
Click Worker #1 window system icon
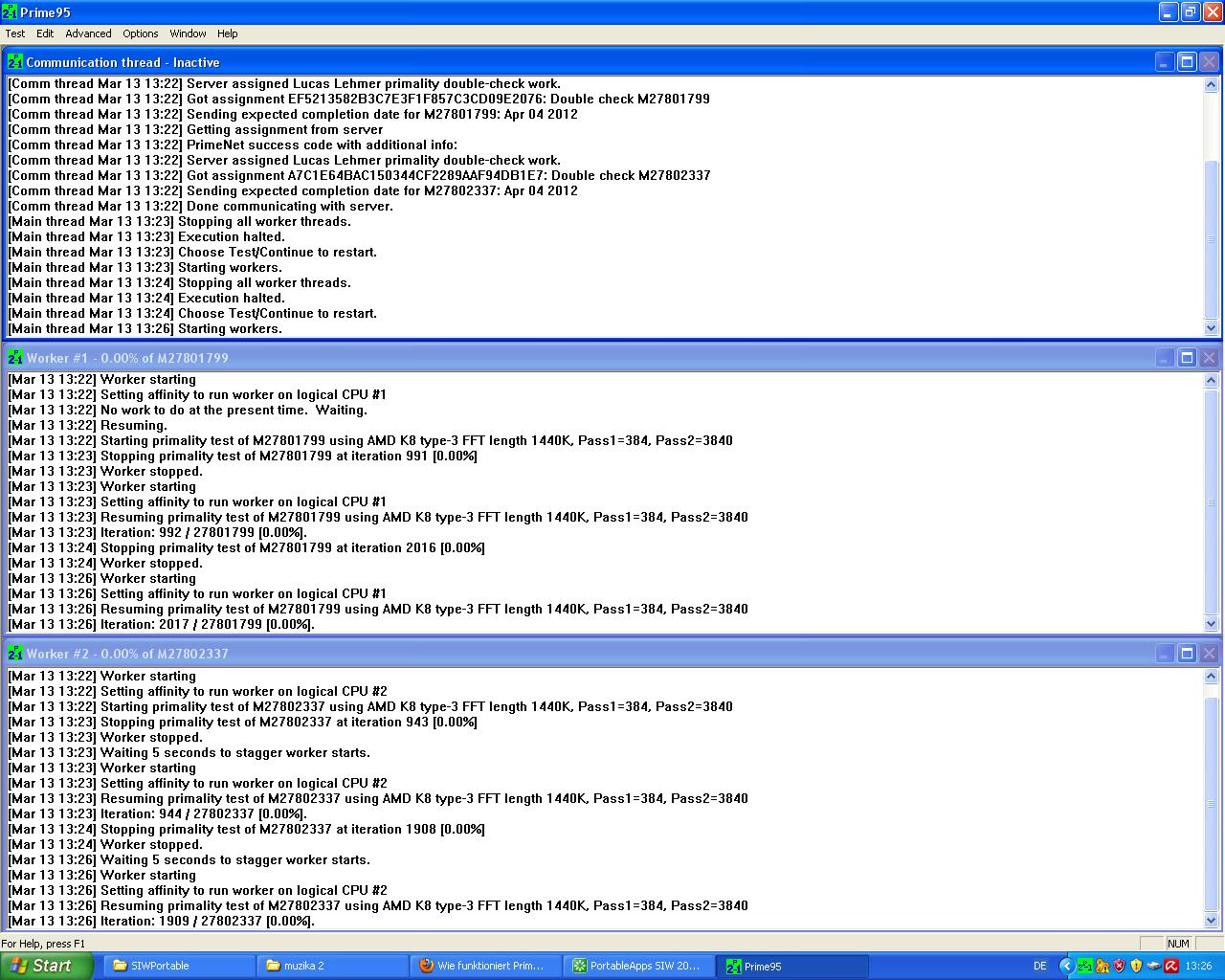coord(15,358)
